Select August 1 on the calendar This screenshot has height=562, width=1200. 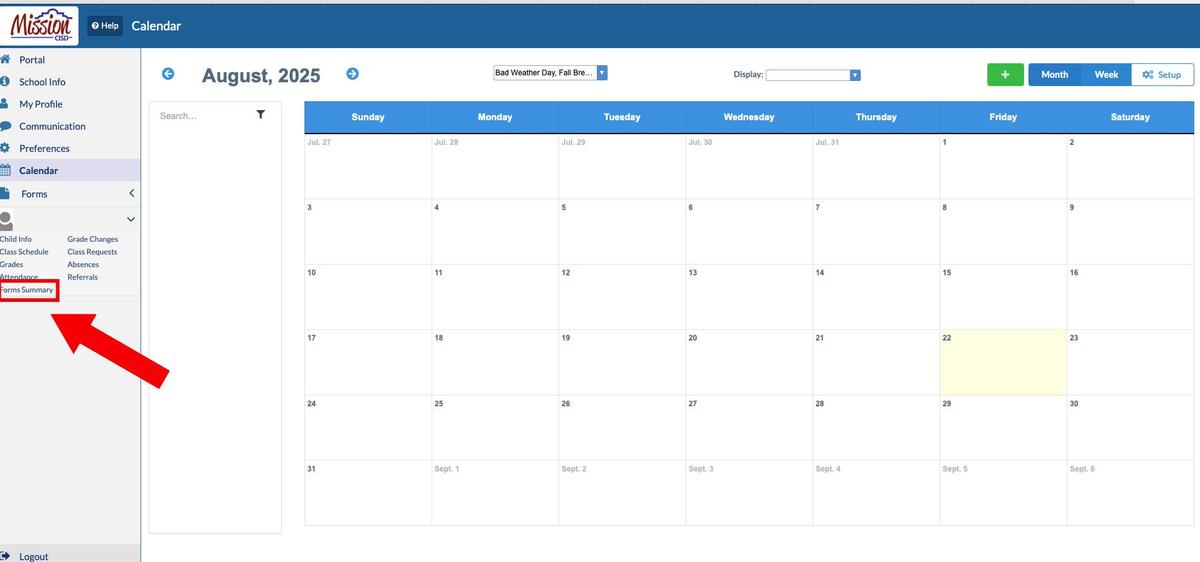[1003, 166]
